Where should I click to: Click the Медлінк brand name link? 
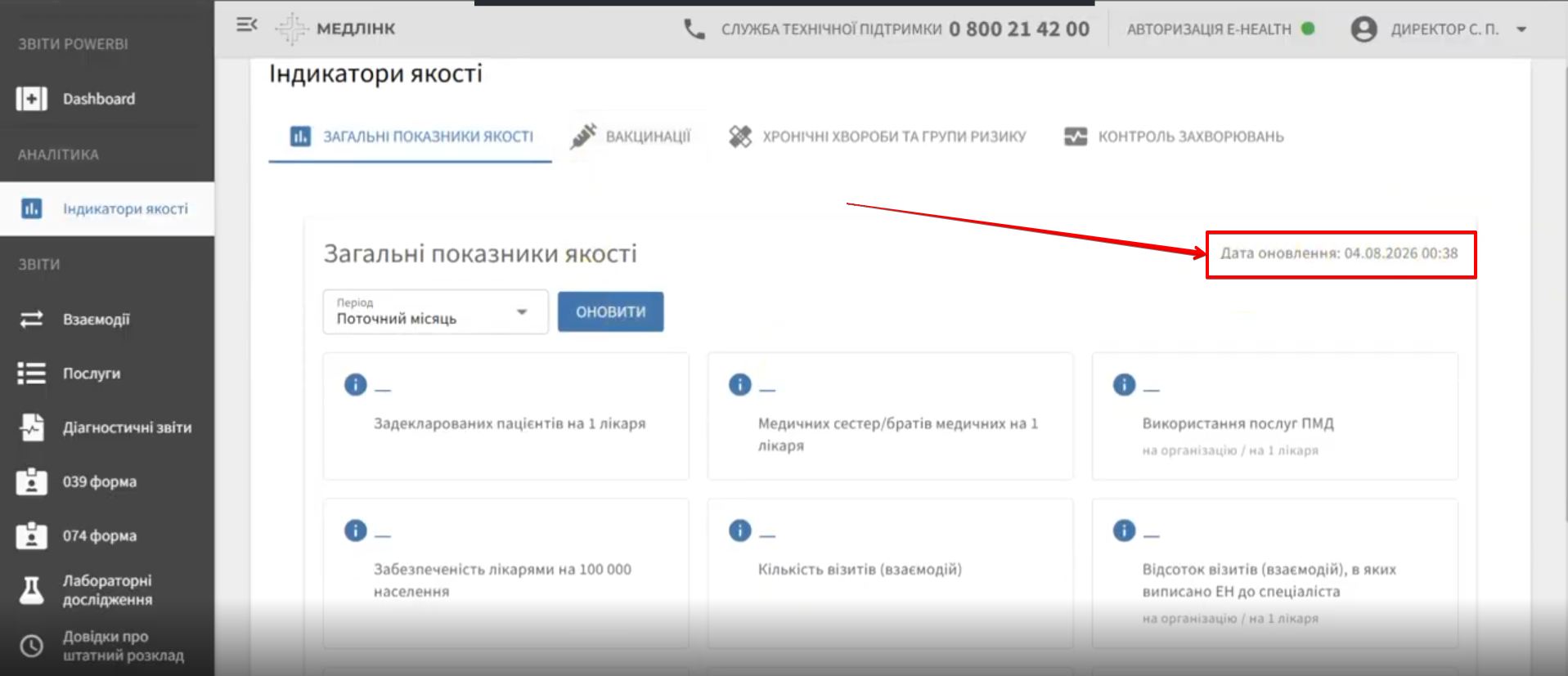(356, 29)
